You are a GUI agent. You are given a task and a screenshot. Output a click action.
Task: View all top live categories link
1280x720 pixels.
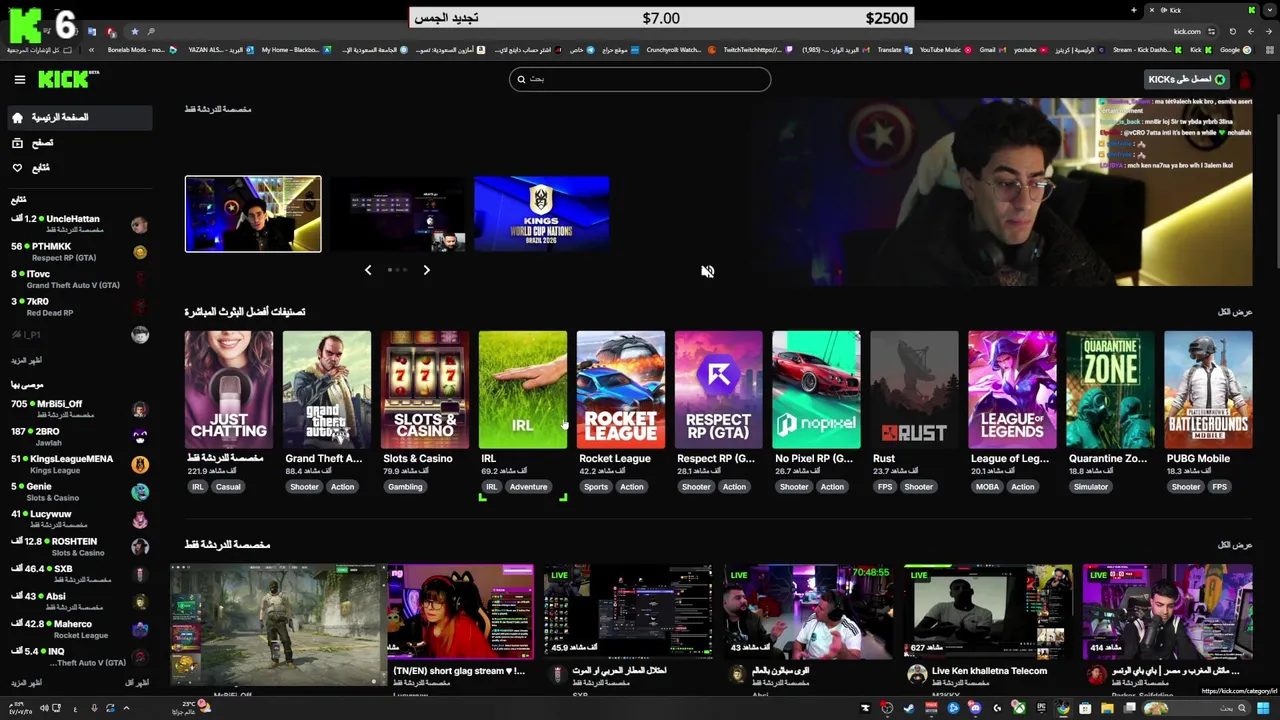1235,312
